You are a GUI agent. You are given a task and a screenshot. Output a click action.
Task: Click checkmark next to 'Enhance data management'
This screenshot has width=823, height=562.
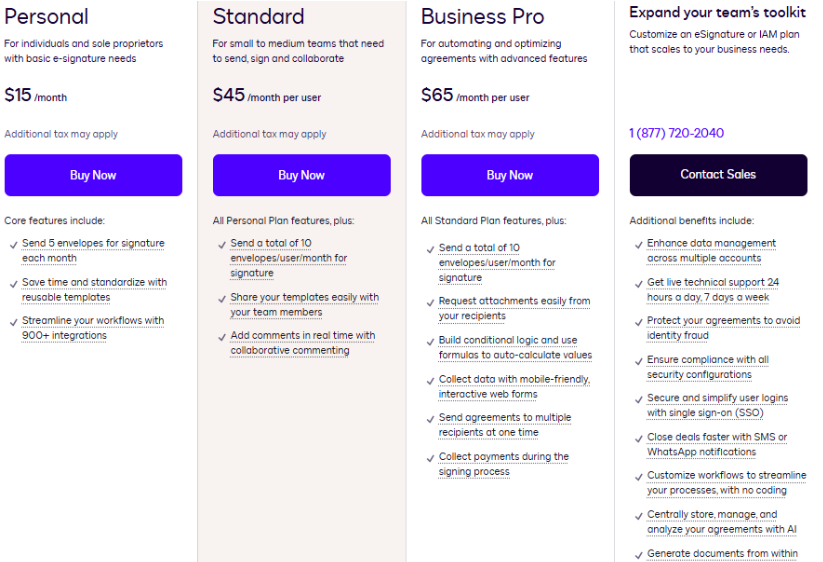coord(638,244)
